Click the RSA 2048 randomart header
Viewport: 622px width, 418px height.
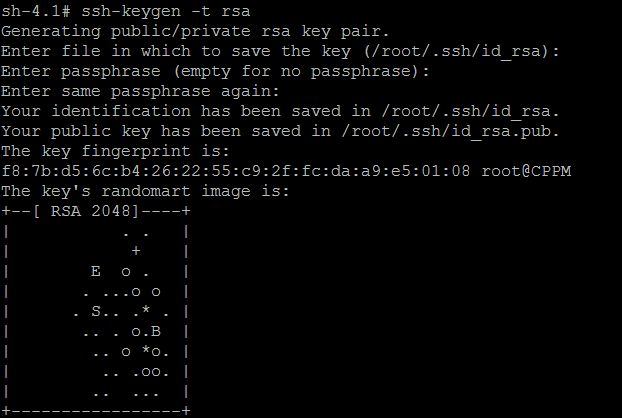(x=96, y=211)
